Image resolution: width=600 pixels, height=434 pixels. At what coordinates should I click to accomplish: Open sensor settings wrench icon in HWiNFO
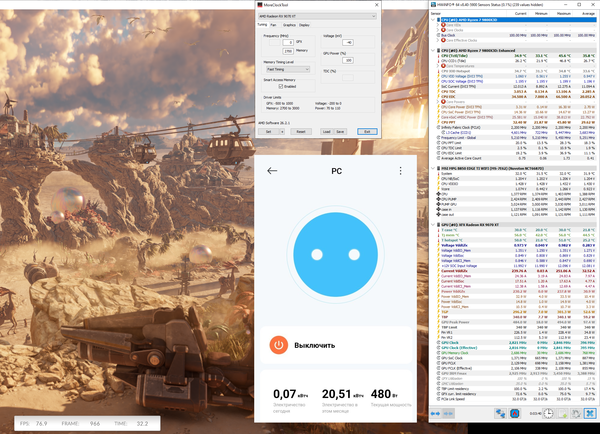(576, 413)
